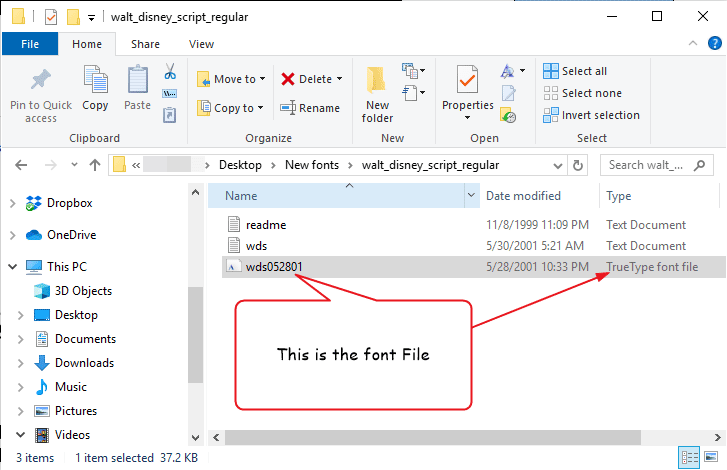Screen dimensions: 727x470
Task: Go up one folder level
Action: [95, 165]
